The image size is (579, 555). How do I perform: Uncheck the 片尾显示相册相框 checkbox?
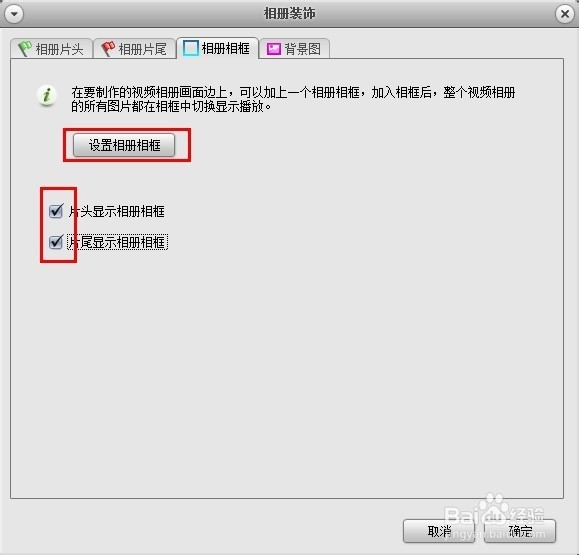click(x=56, y=242)
